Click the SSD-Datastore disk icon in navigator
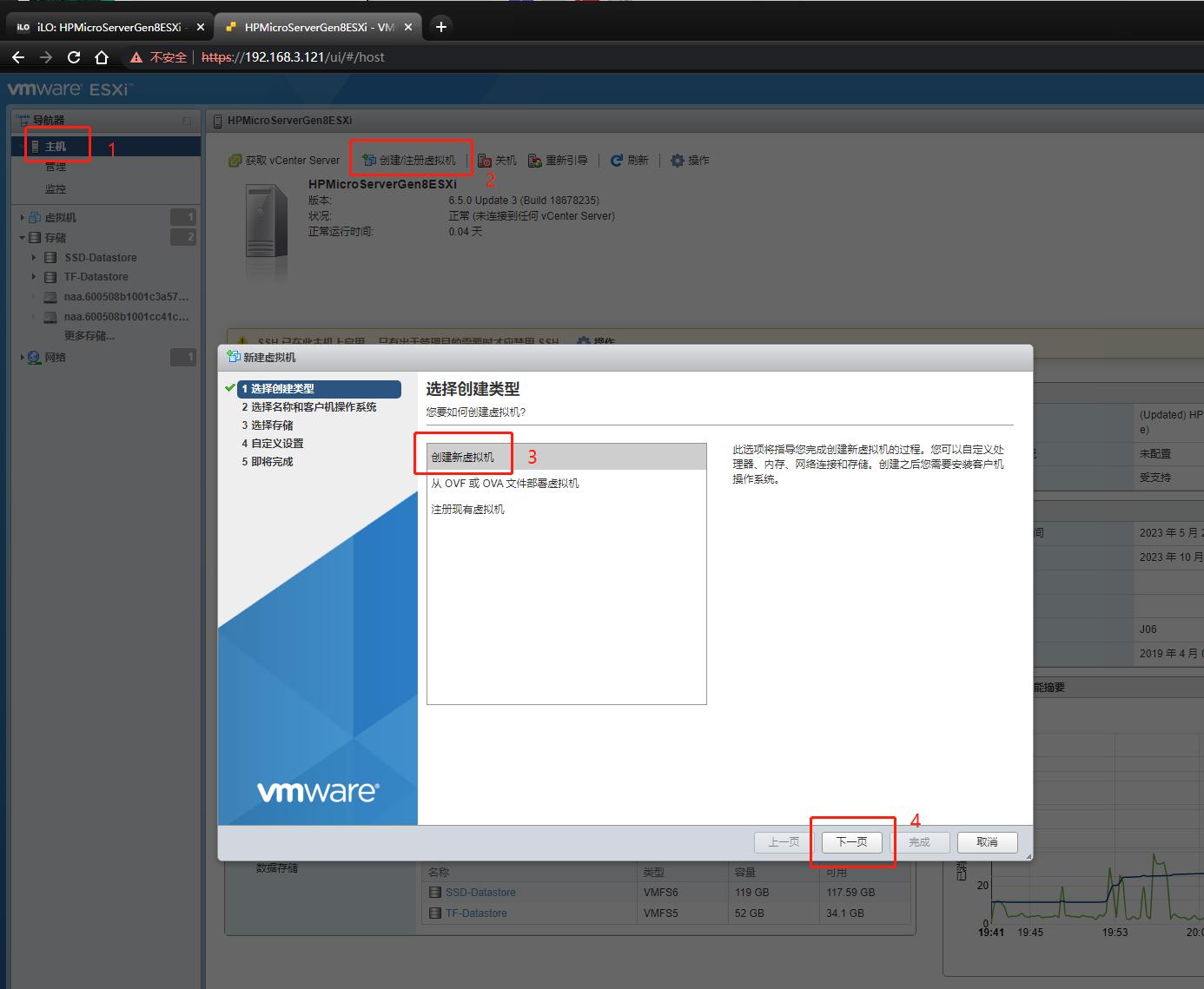This screenshot has height=989, width=1204. [50, 258]
